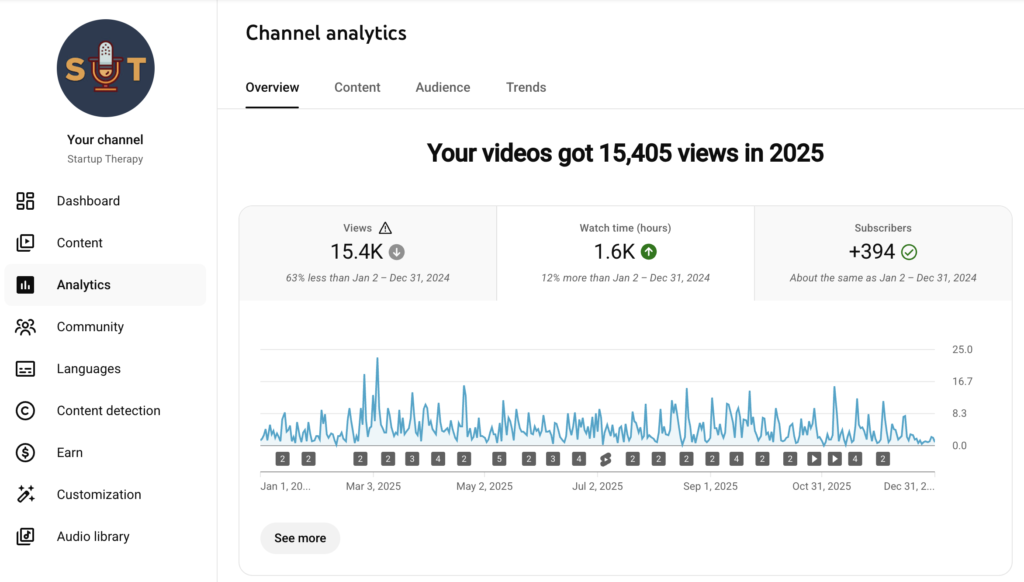Click the green checkmark beside Subscribers
The width and height of the screenshot is (1024, 582).
tap(909, 251)
